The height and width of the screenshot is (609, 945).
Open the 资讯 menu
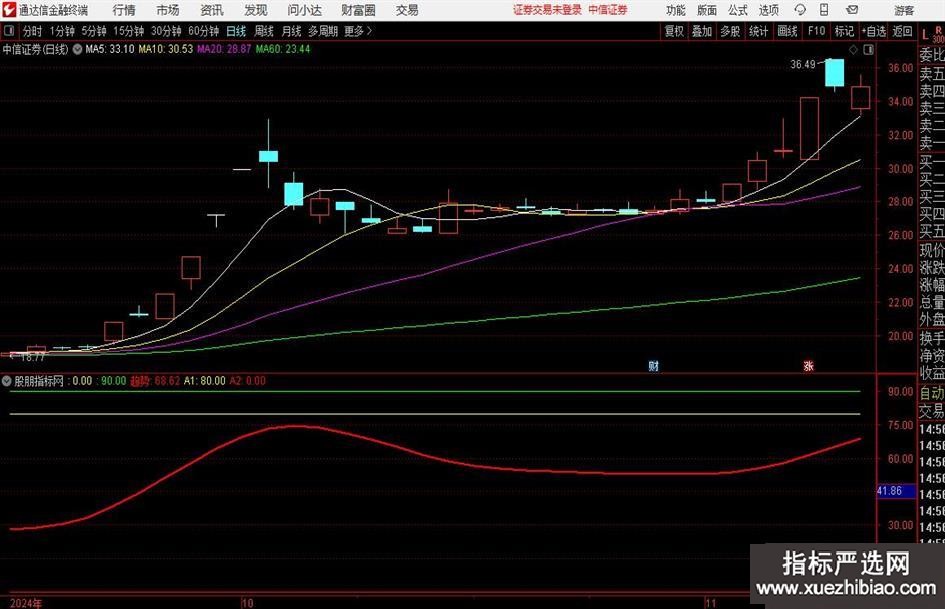coord(212,10)
